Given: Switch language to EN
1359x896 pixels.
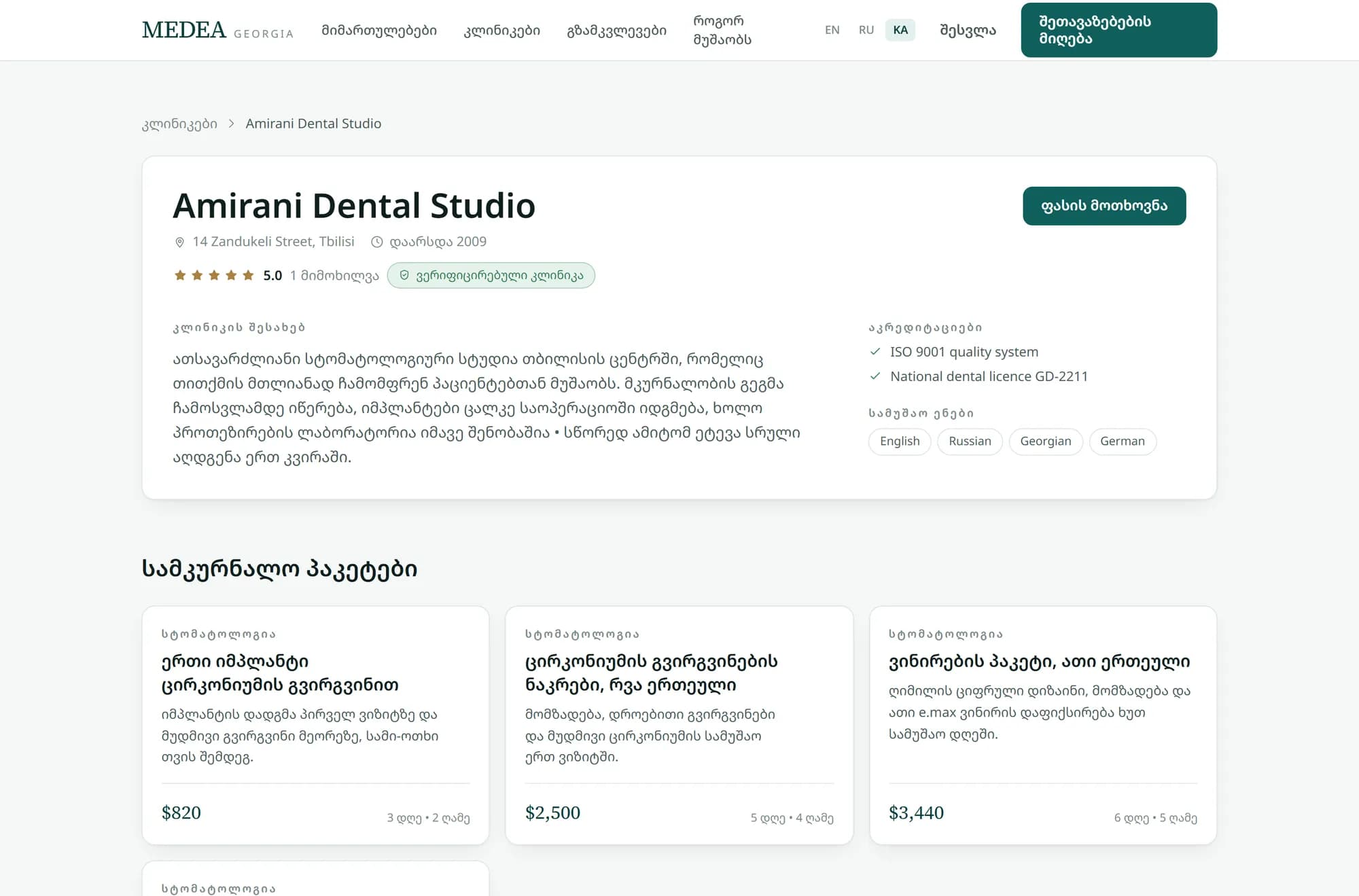Looking at the screenshot, I should 832,30.
